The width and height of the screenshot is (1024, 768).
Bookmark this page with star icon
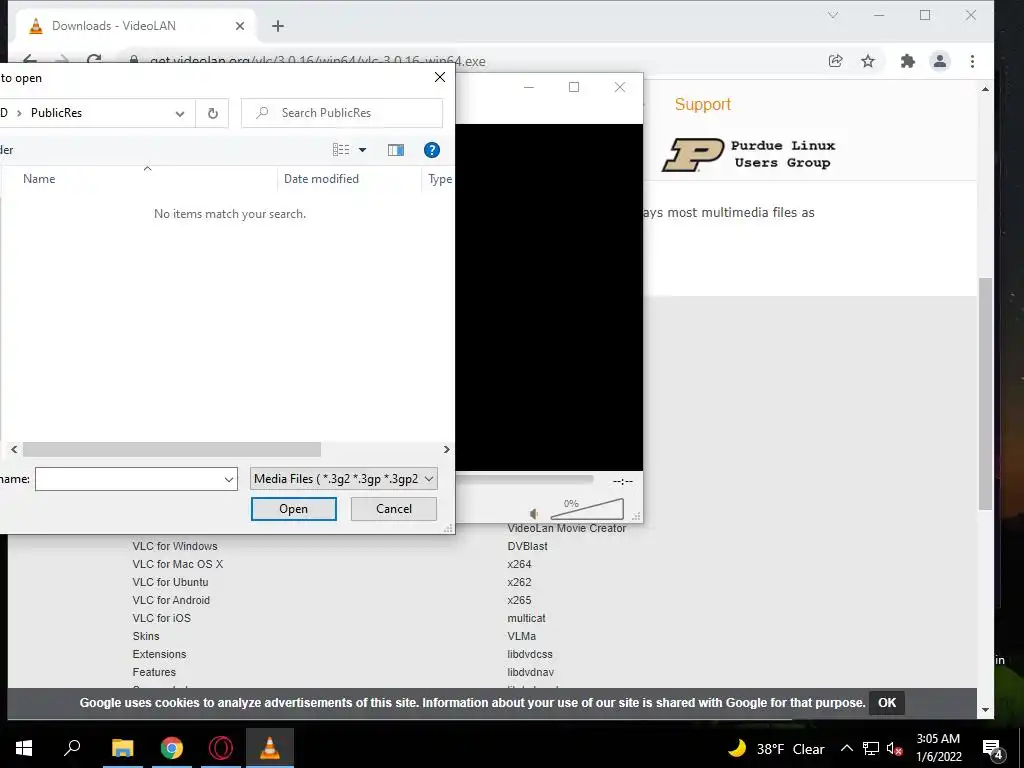point(867,61)
